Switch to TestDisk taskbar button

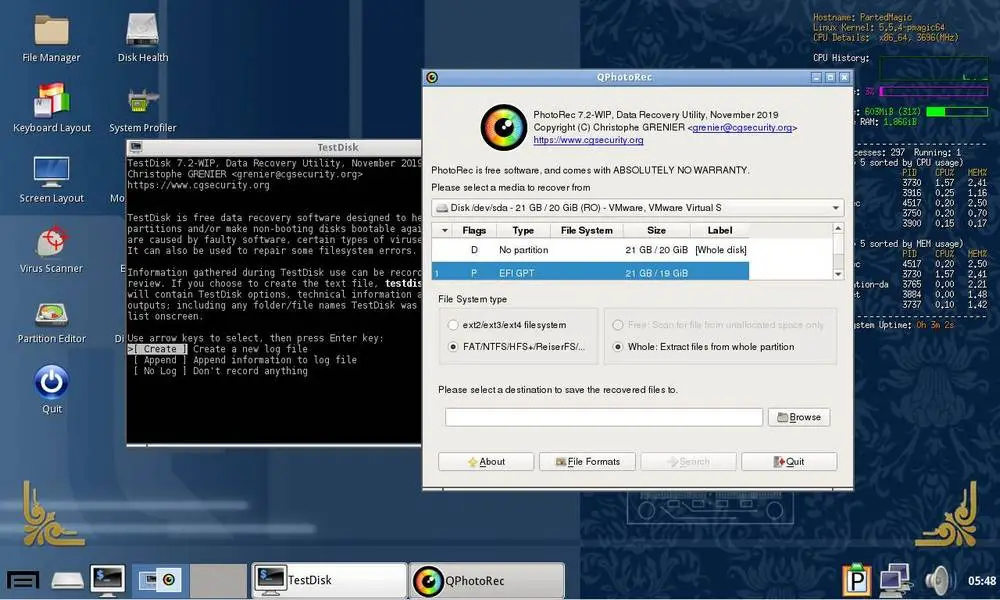pos(329,580)
